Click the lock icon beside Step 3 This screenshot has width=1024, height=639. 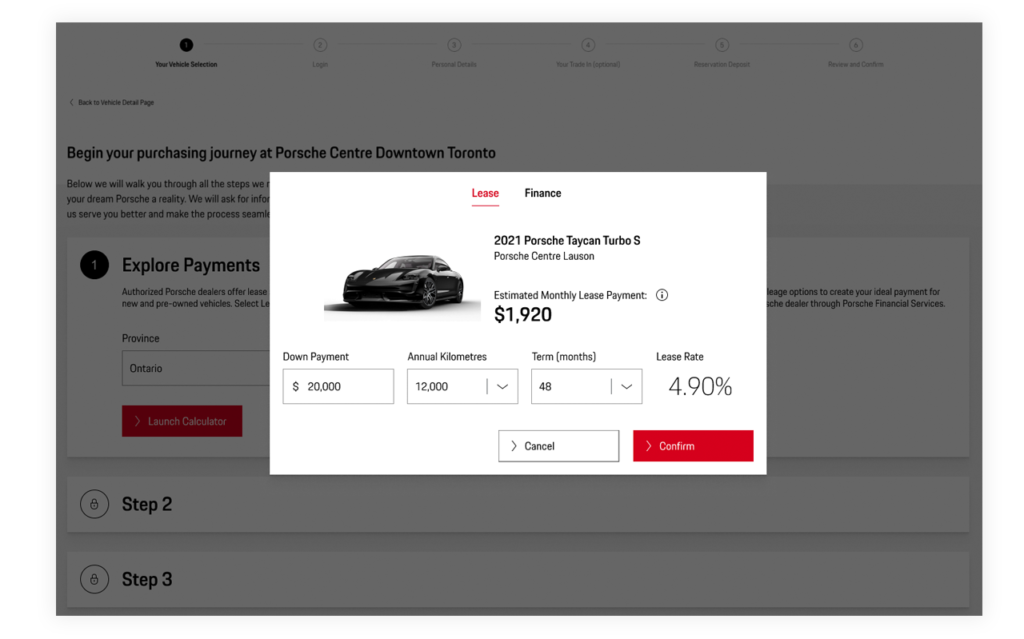(x=95, y=580)
